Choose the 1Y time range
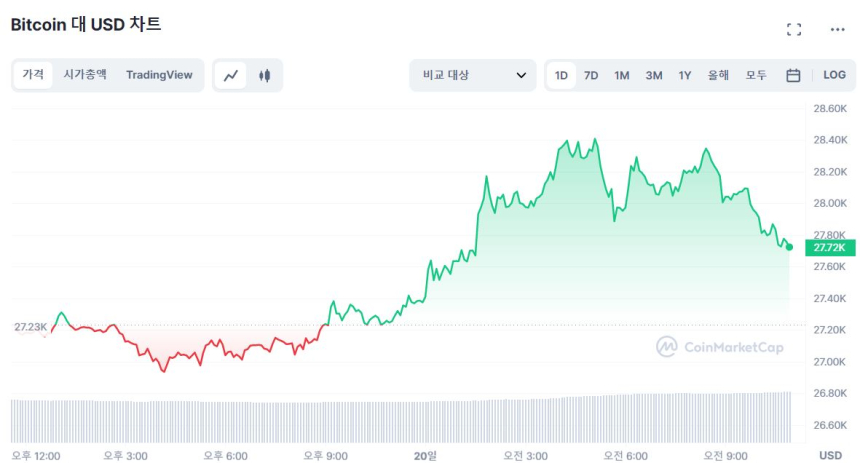This screenshot has height=463, width=860. (x=685, y=75)
